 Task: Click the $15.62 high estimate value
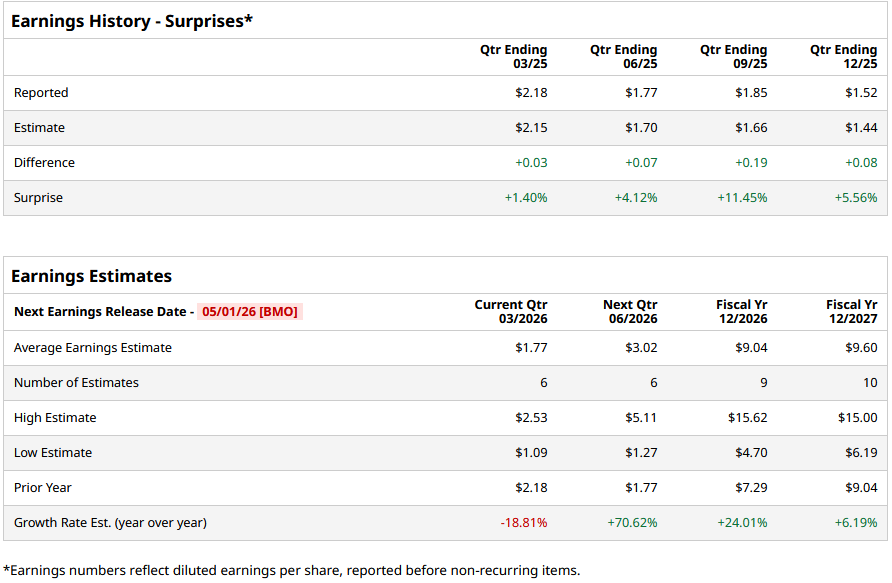click(x=747, y=418)
